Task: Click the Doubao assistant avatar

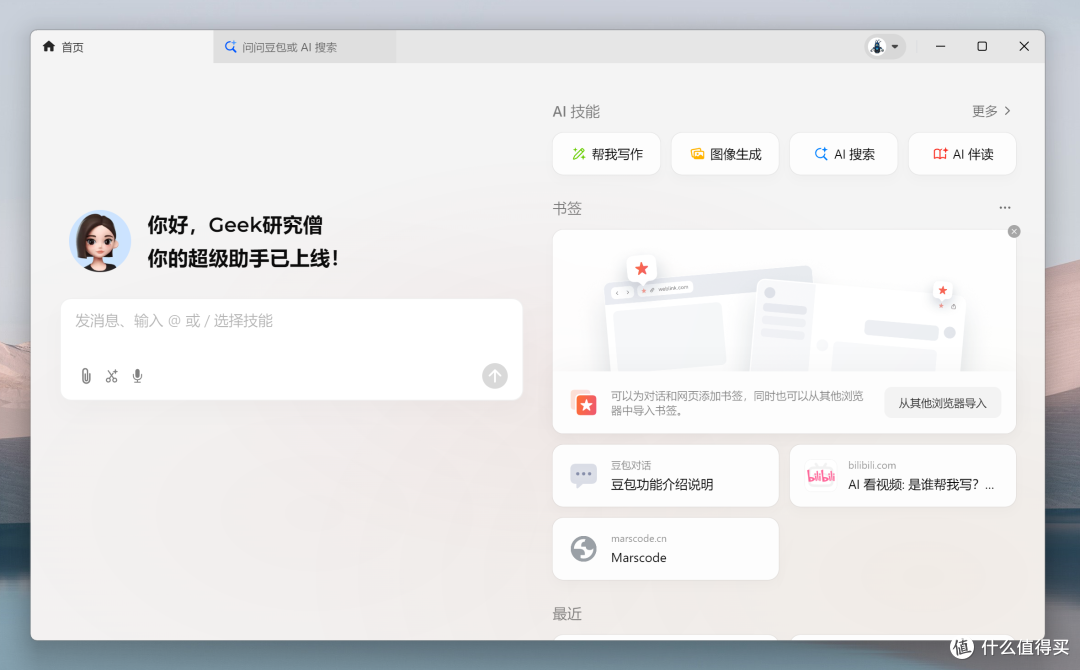Action: click(100, 241)
